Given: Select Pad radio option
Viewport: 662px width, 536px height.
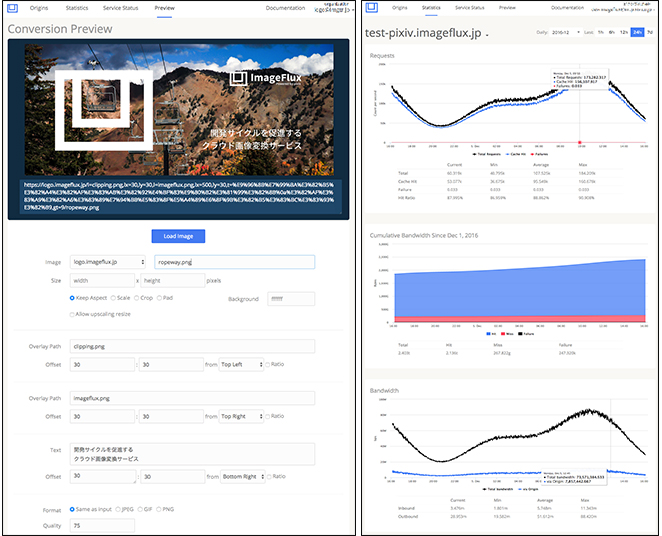Looking at the screenshot, I should click(159, 298).
